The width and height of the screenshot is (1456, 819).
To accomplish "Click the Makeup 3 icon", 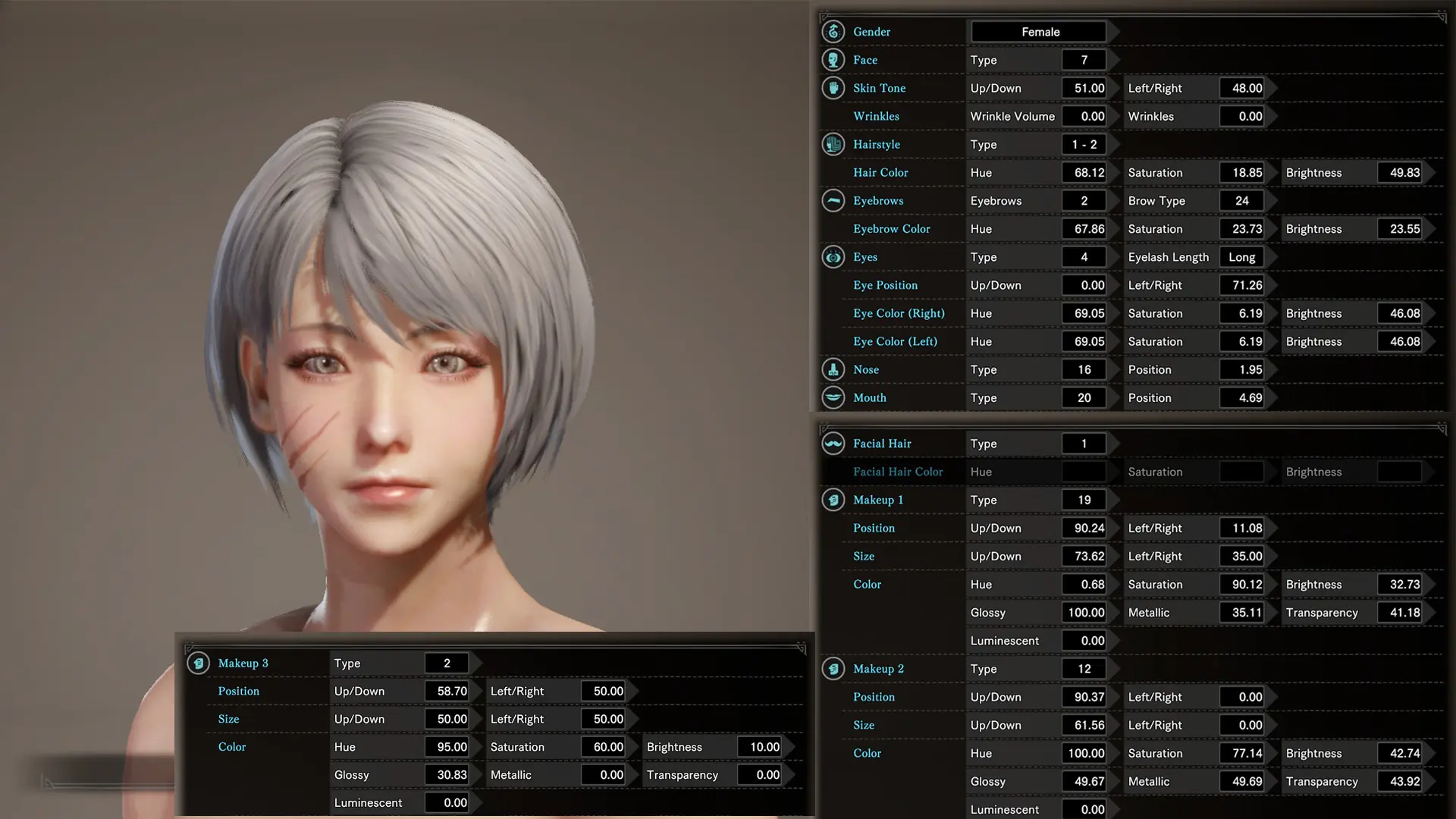I will 198,663.
